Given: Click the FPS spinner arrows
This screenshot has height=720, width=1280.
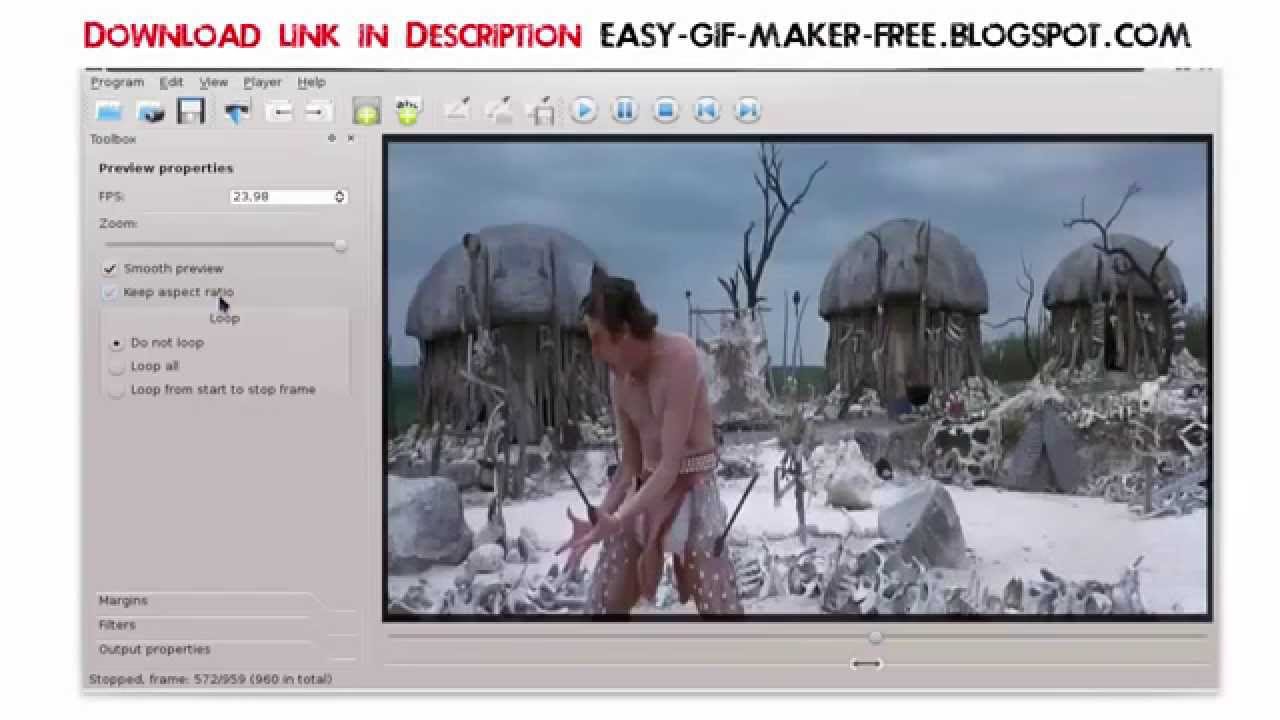Looking at the screenshot, I should [x=340, y=197].
